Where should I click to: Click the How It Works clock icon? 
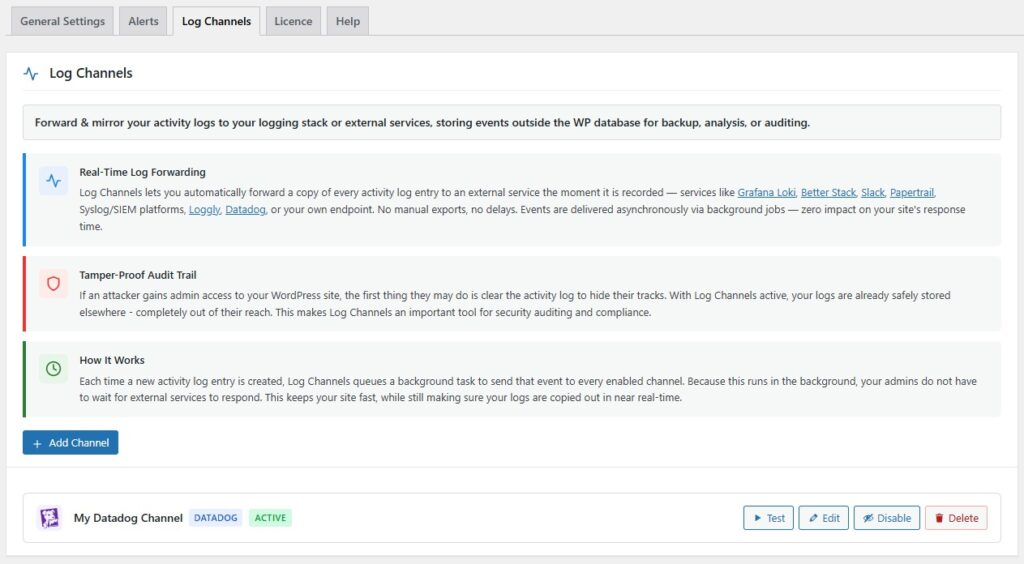[x=54, y=368]
